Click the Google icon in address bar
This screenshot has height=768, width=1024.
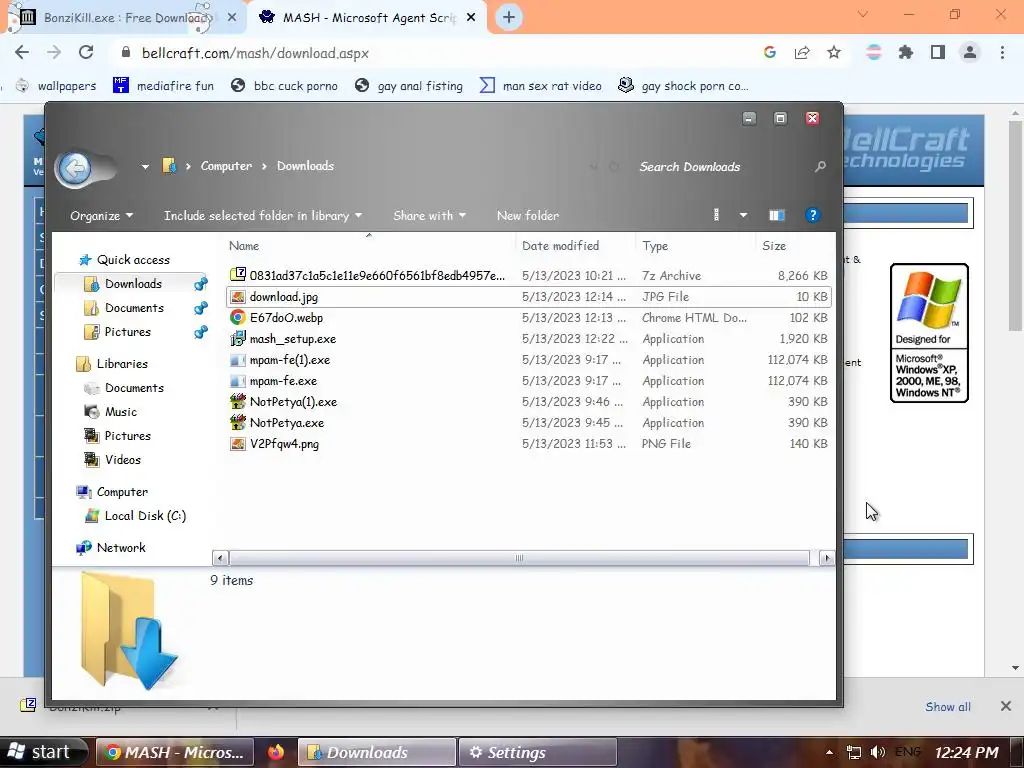[770, 52]
